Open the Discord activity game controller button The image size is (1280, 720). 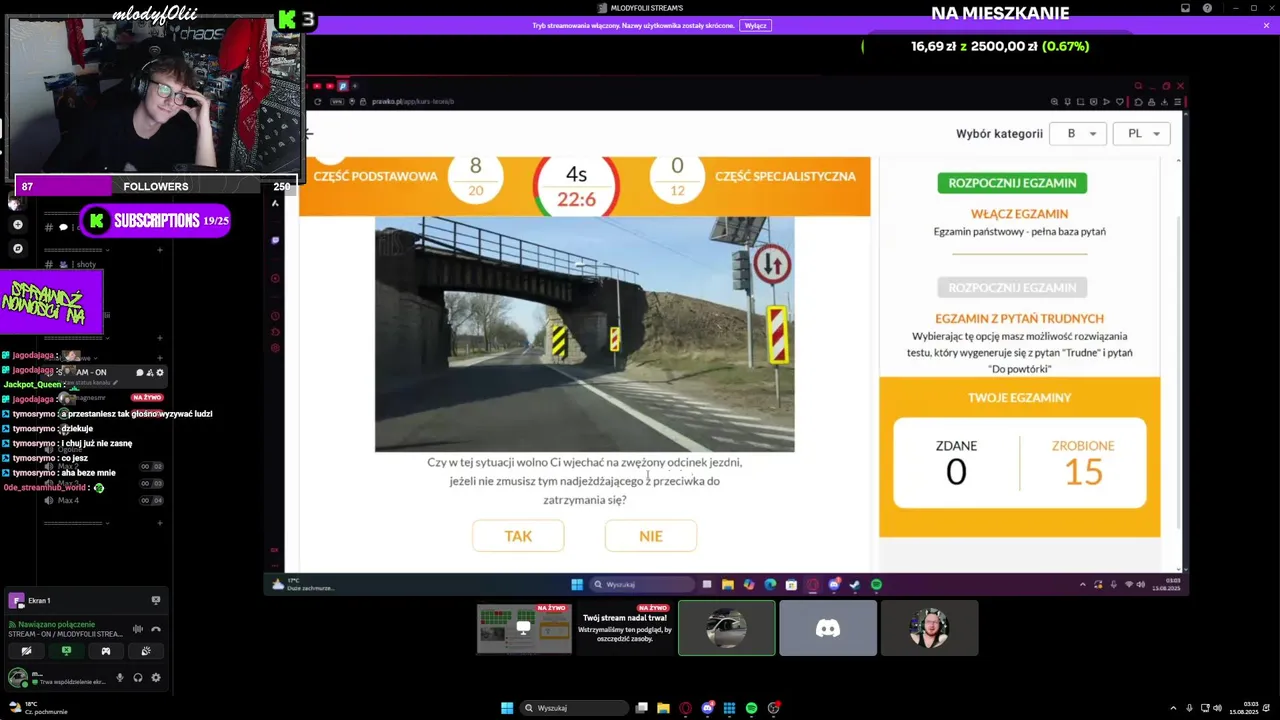click(x=106, y=651)
